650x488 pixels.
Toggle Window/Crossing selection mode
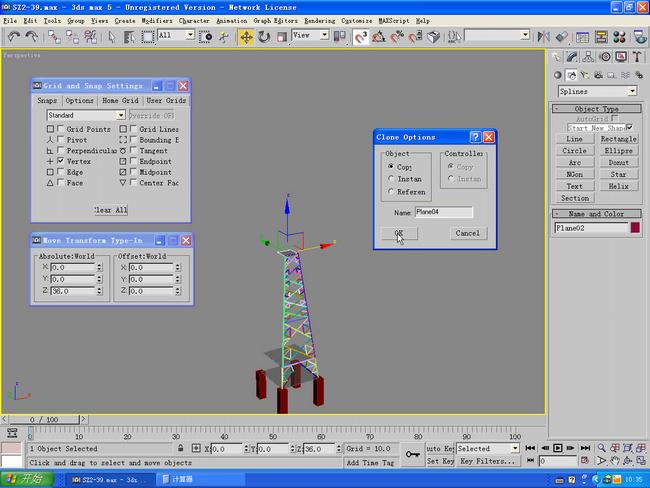pos(206,37)
